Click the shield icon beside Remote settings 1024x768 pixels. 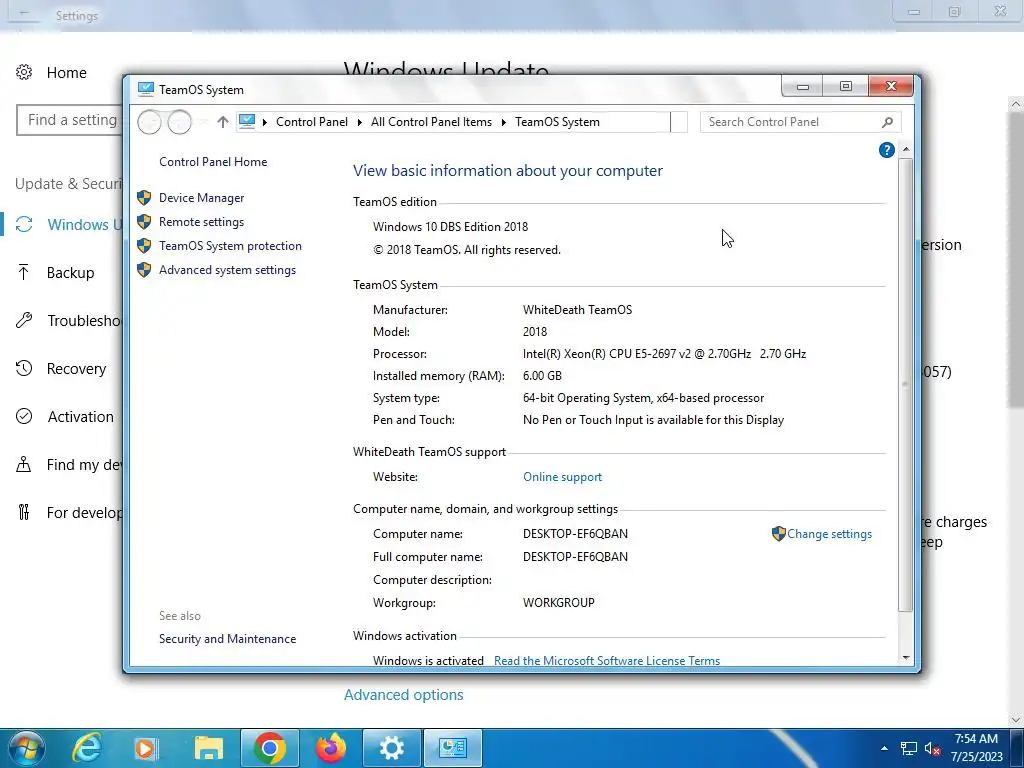tap(144, 222)
